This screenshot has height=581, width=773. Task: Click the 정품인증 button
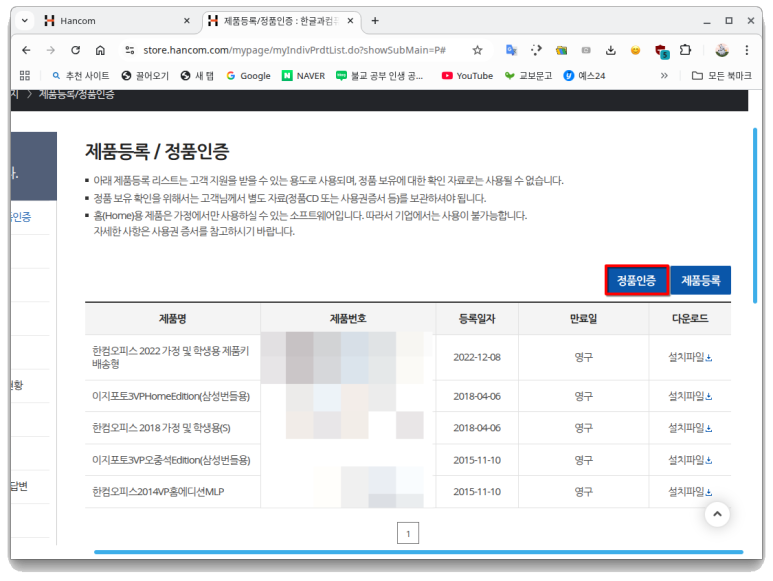(636, 280)
